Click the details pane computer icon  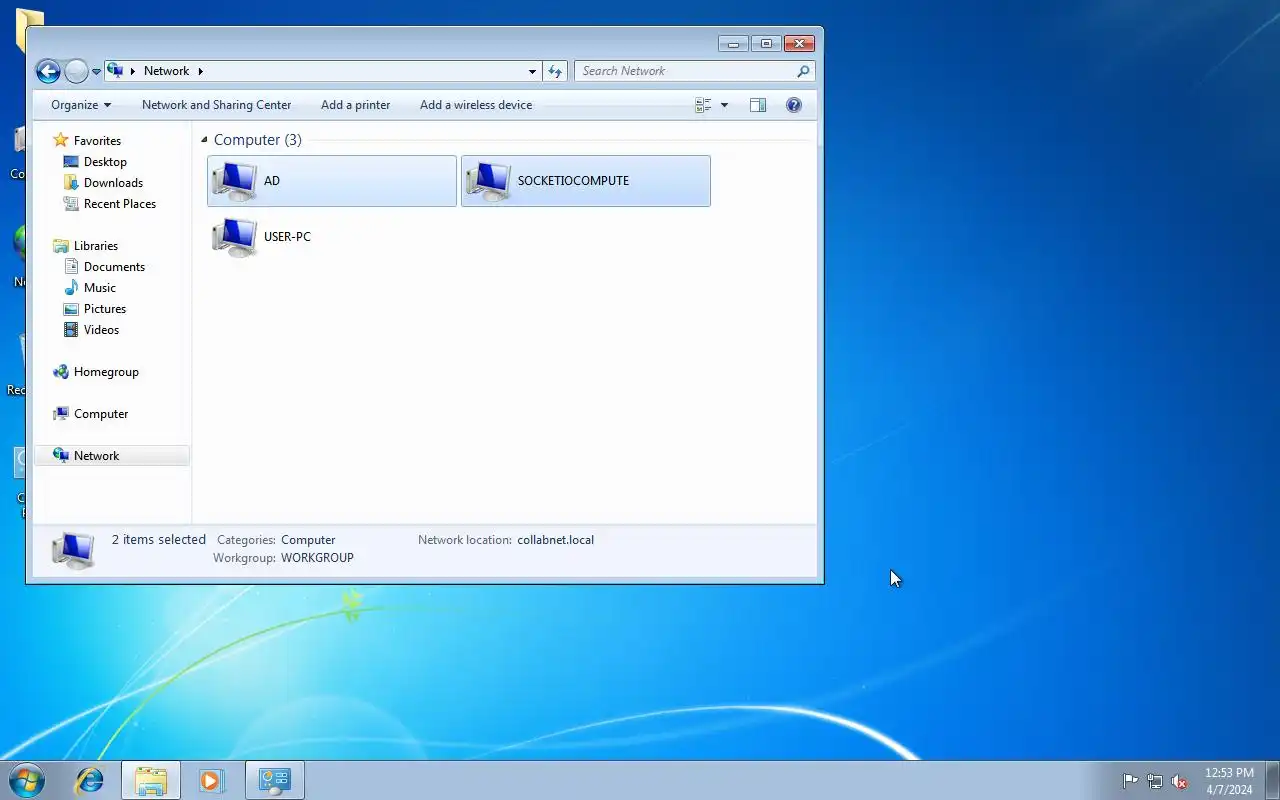(73, 549)
